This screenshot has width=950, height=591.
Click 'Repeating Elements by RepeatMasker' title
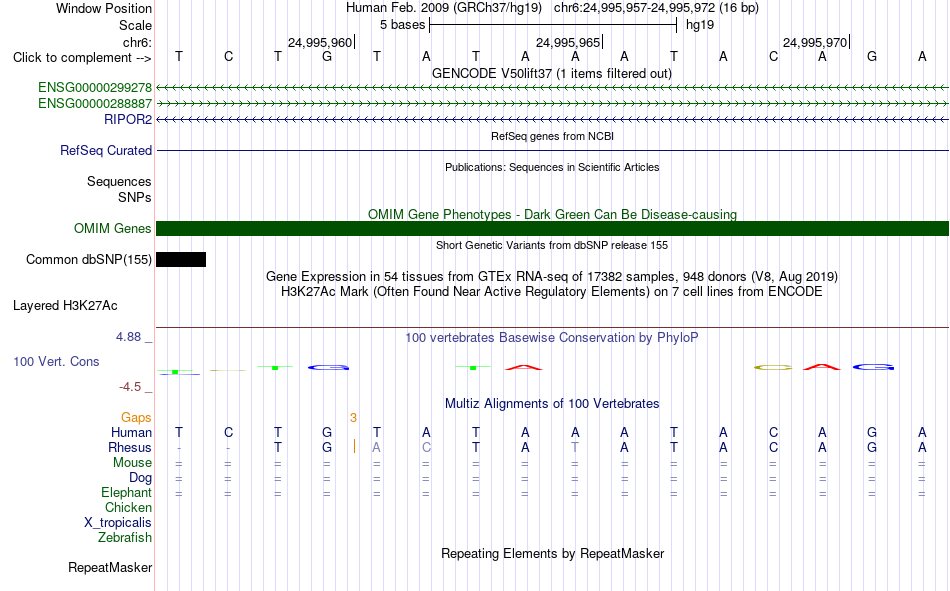pos(553,553)
